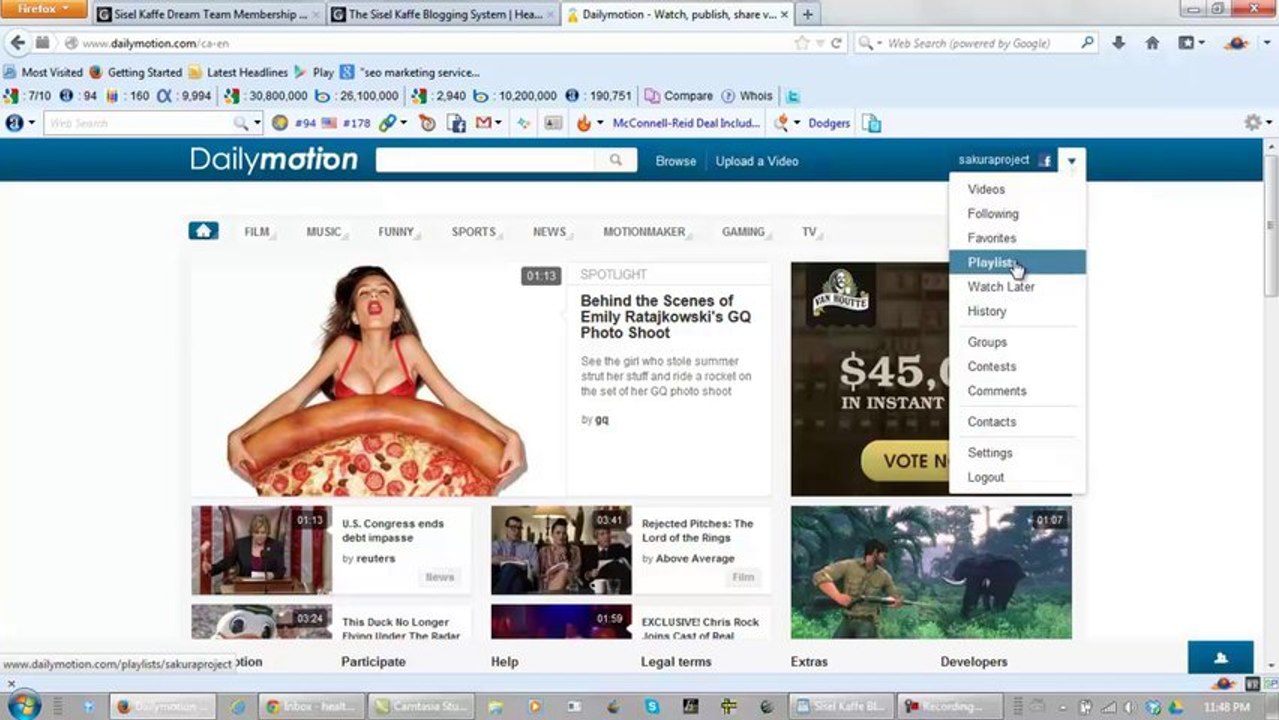The image size is (1279, 720).
Task: Open the Firefox downloads arrow
Action: (x=1118, y=43)
